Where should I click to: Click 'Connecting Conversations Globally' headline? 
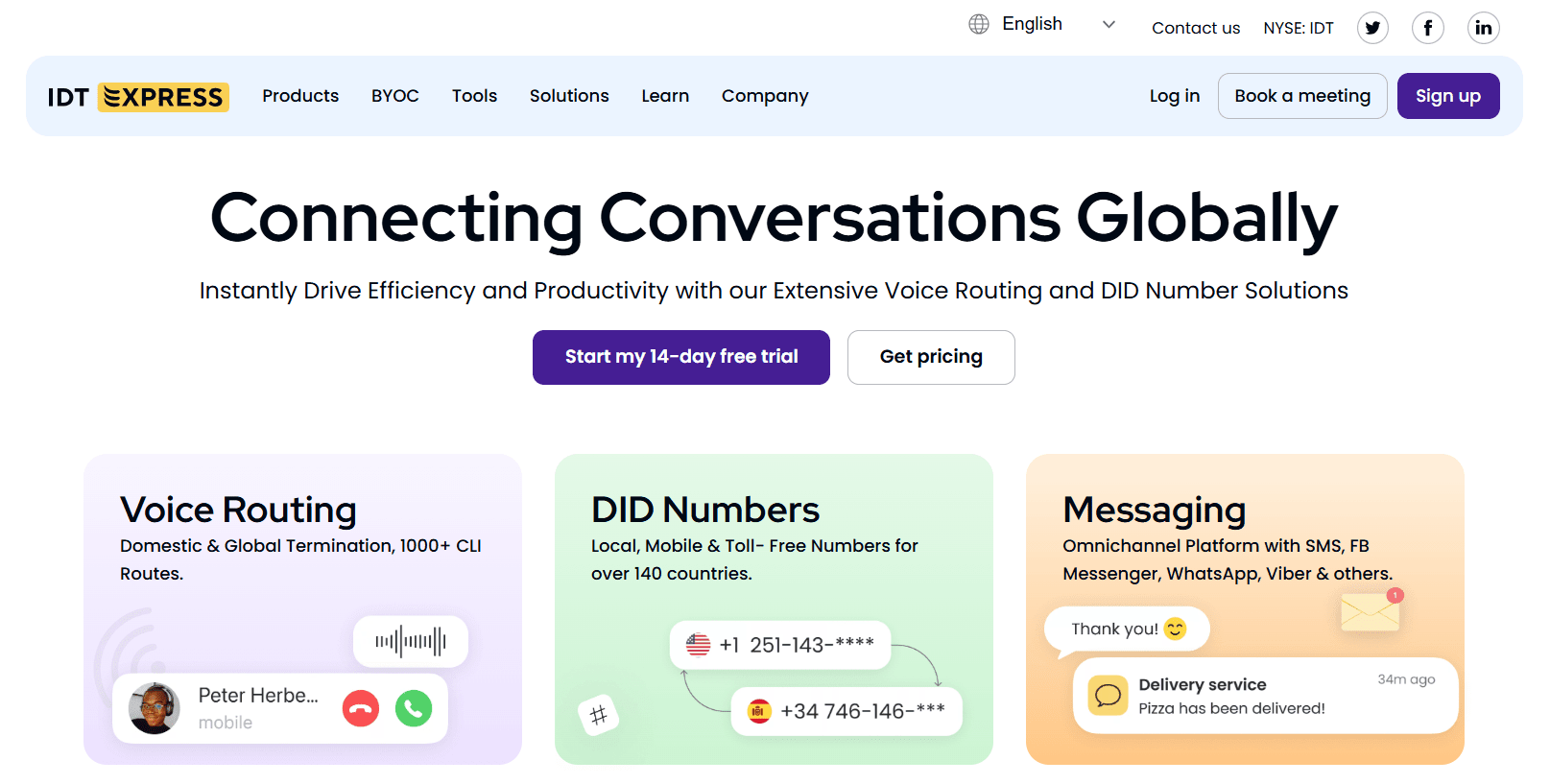(774, 220)
